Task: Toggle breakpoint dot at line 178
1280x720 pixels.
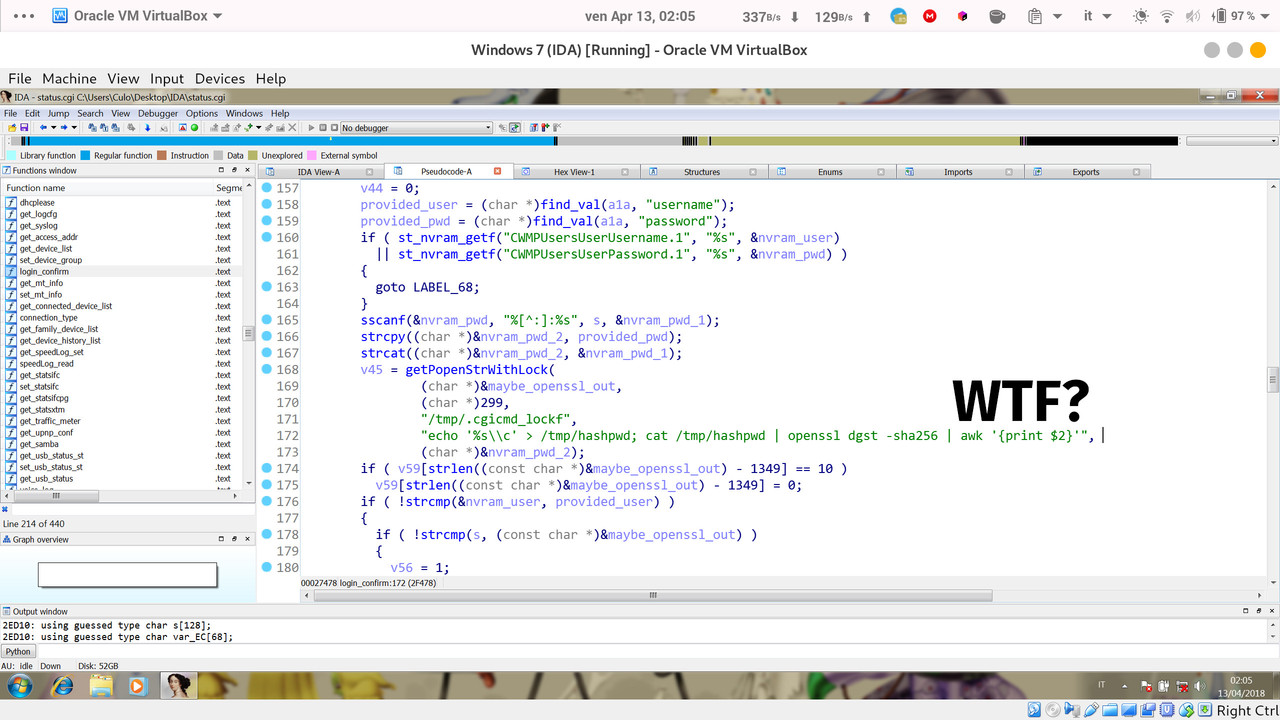Action: [267, 534]
